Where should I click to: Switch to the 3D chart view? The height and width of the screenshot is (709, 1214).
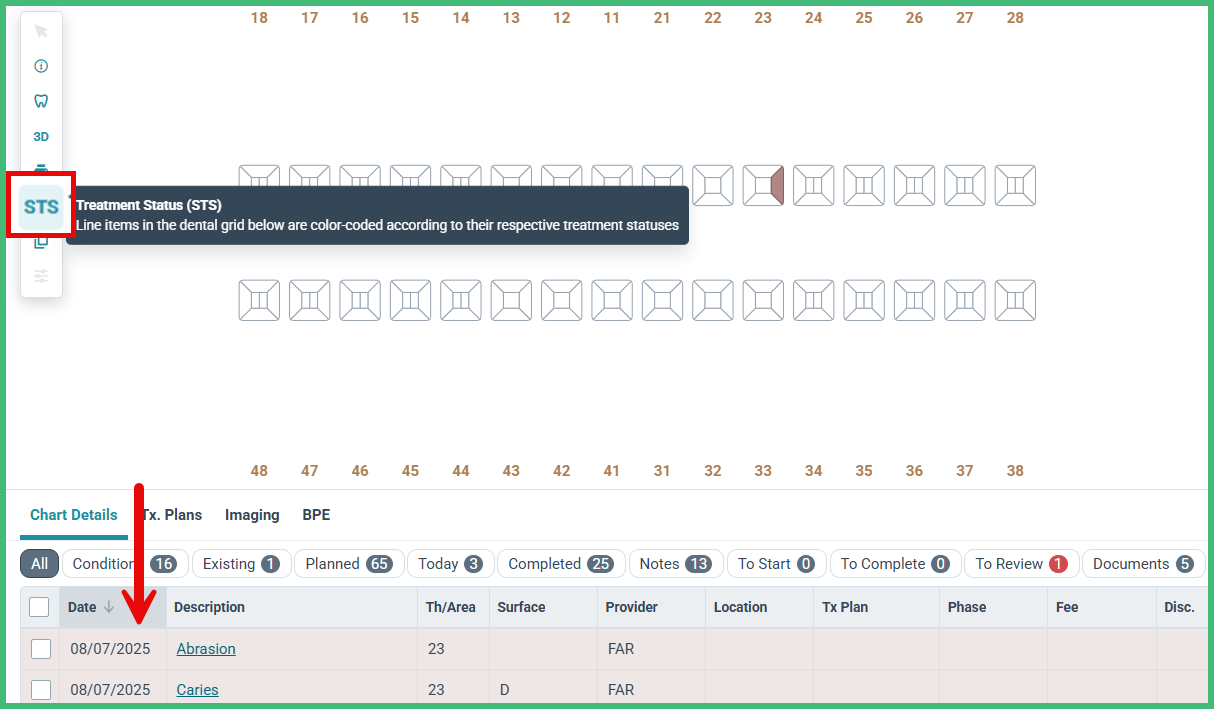pyautogui.click(x=40, y=136)
